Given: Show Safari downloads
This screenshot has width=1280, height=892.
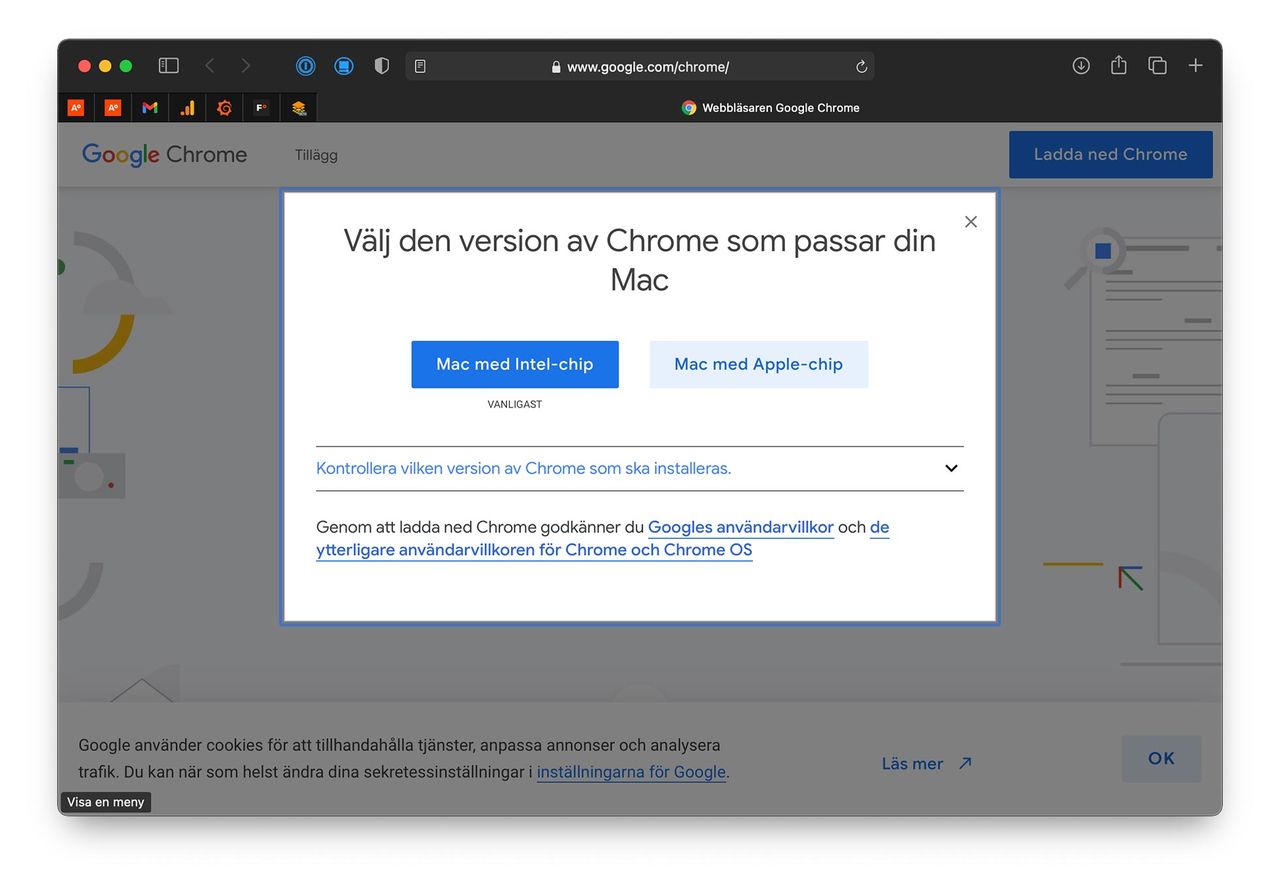Looking at the screenshot, I should coord(1081,66).
